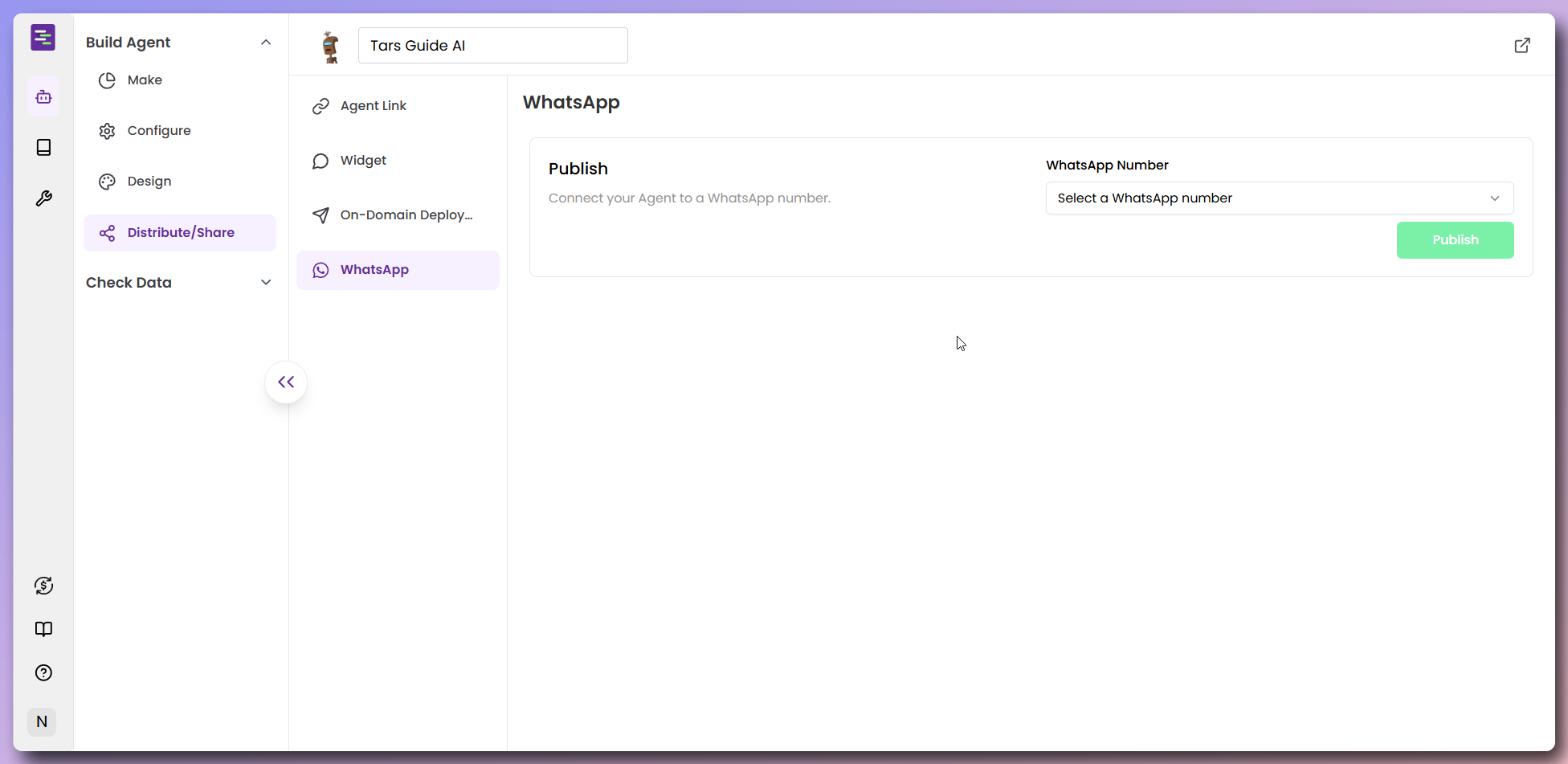Edit the Tars Guide AI name field
This screenshot has width=1568, height=764.
coord(493,46)
